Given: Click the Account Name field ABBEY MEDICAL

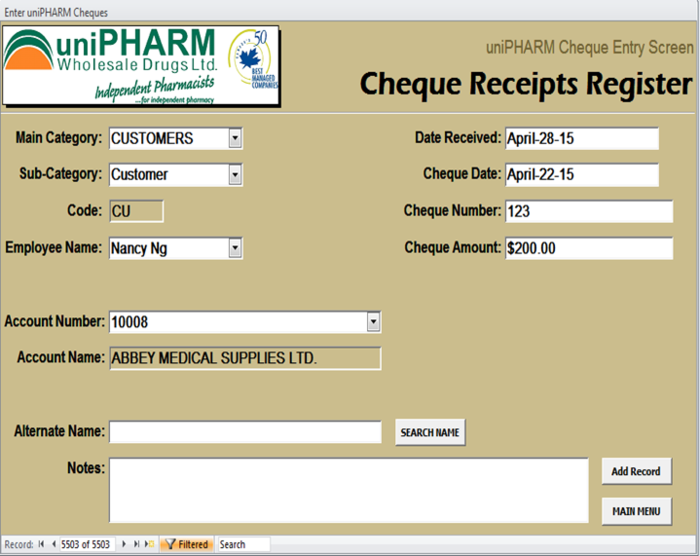Looking at the screenshot, I should point(246,358).
